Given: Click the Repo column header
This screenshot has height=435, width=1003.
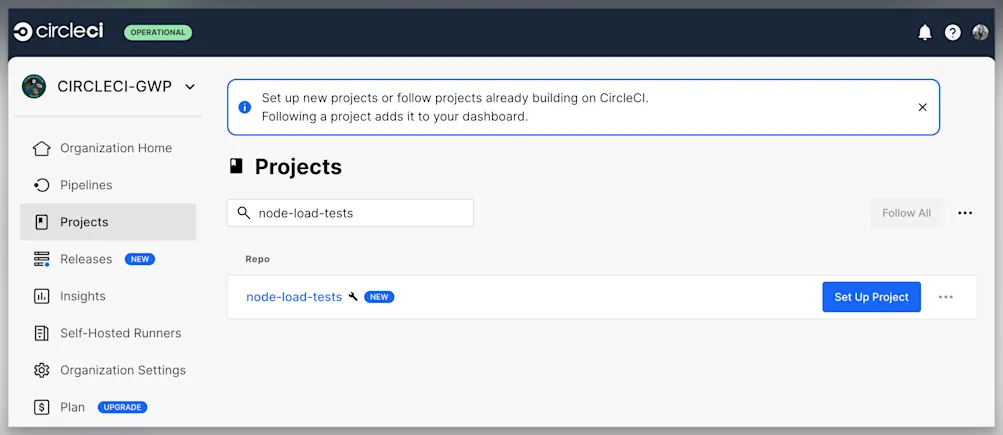Looking at the screenshot, I should click(257, 259).
